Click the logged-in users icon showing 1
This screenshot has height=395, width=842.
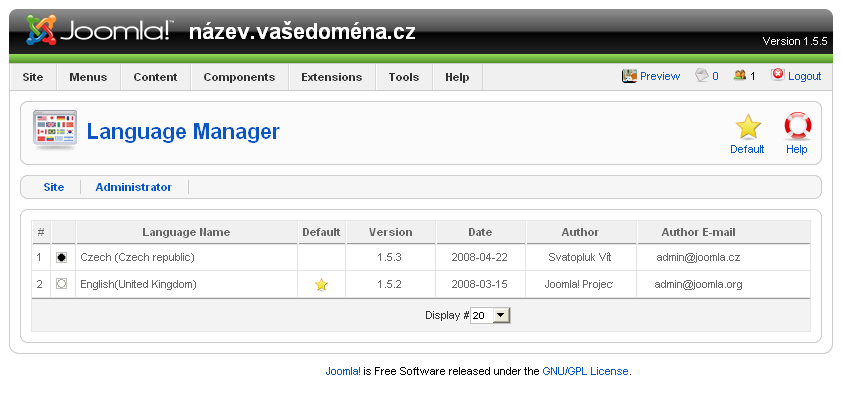click(x=739, y=75)
